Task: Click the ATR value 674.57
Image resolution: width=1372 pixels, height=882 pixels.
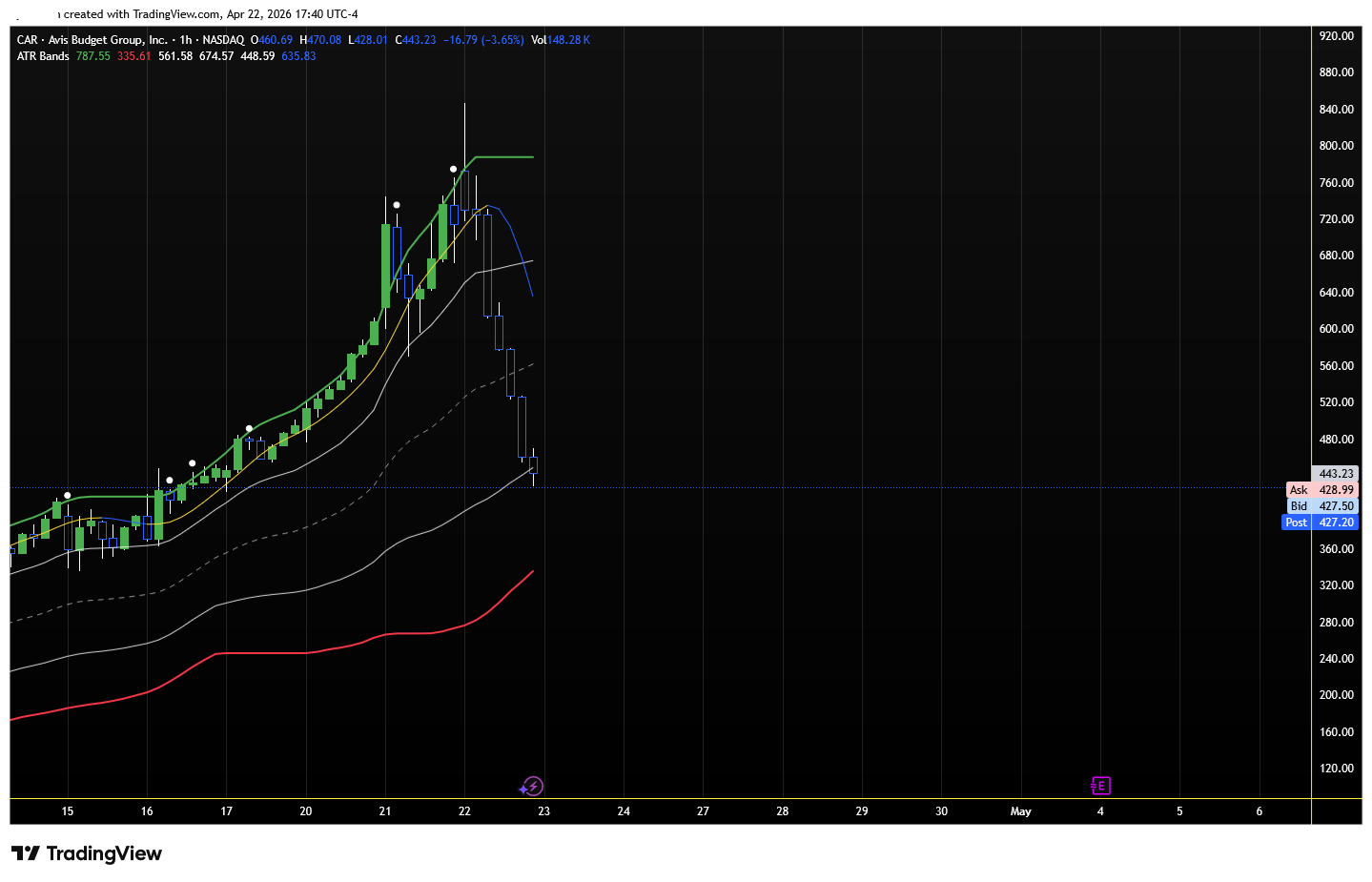Action: tap(216, 56)
